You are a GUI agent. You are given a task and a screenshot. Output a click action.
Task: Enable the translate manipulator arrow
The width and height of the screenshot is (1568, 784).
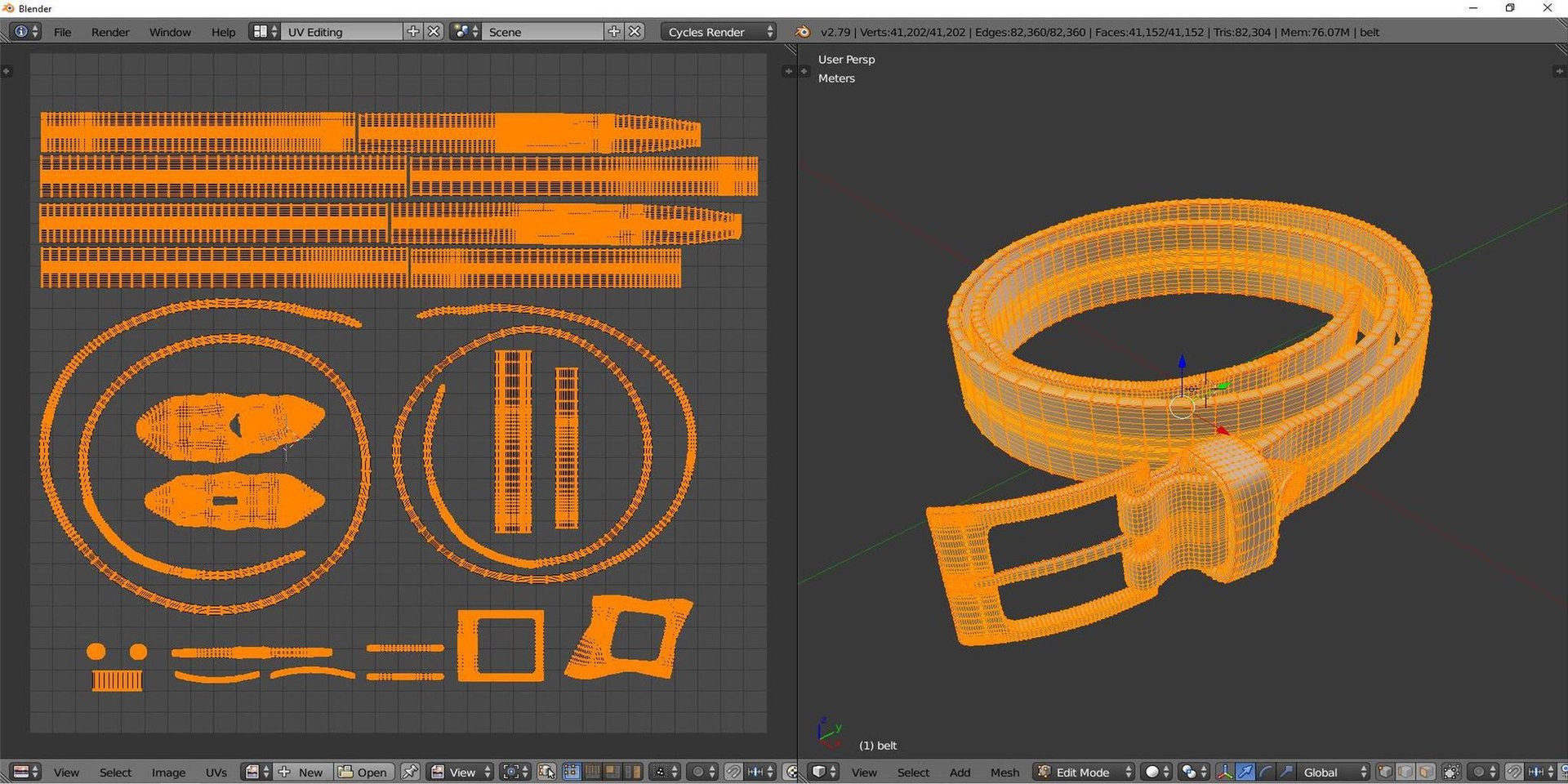coord(1245,772)
